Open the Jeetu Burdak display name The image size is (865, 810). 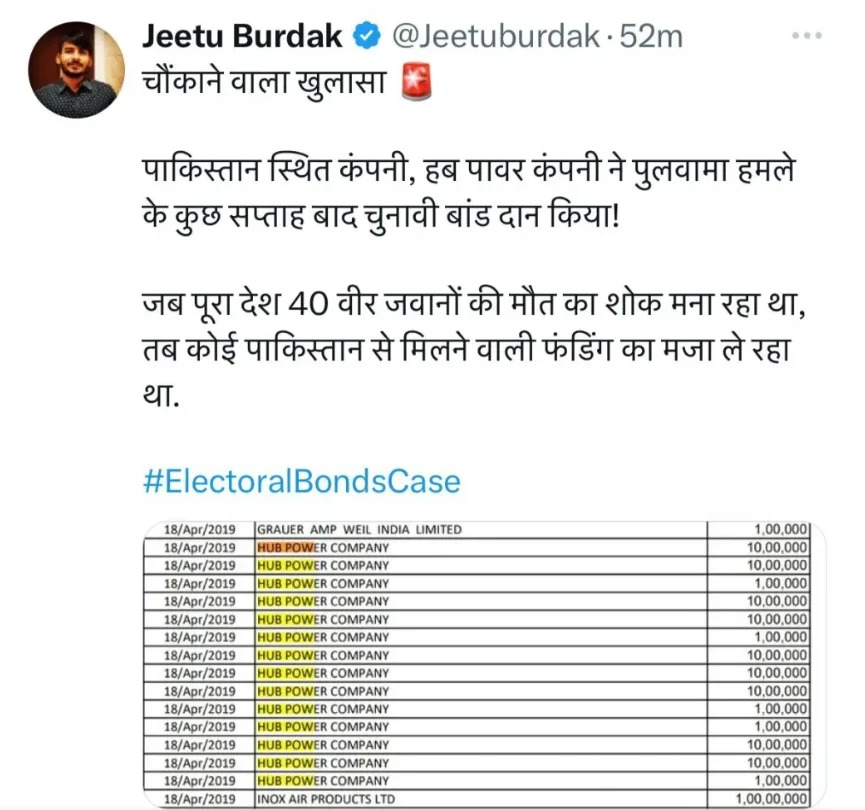point(242,36)
